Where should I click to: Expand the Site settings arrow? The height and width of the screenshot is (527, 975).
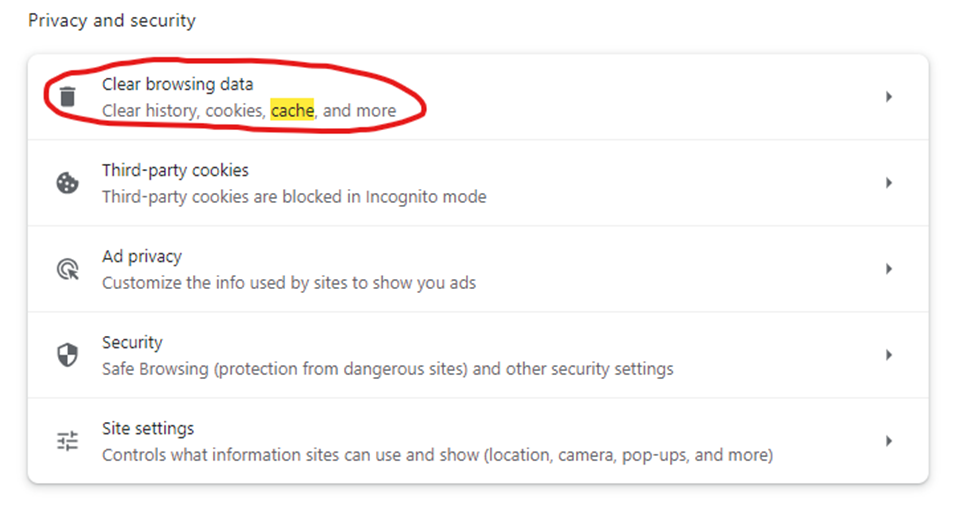coord(889,441)
